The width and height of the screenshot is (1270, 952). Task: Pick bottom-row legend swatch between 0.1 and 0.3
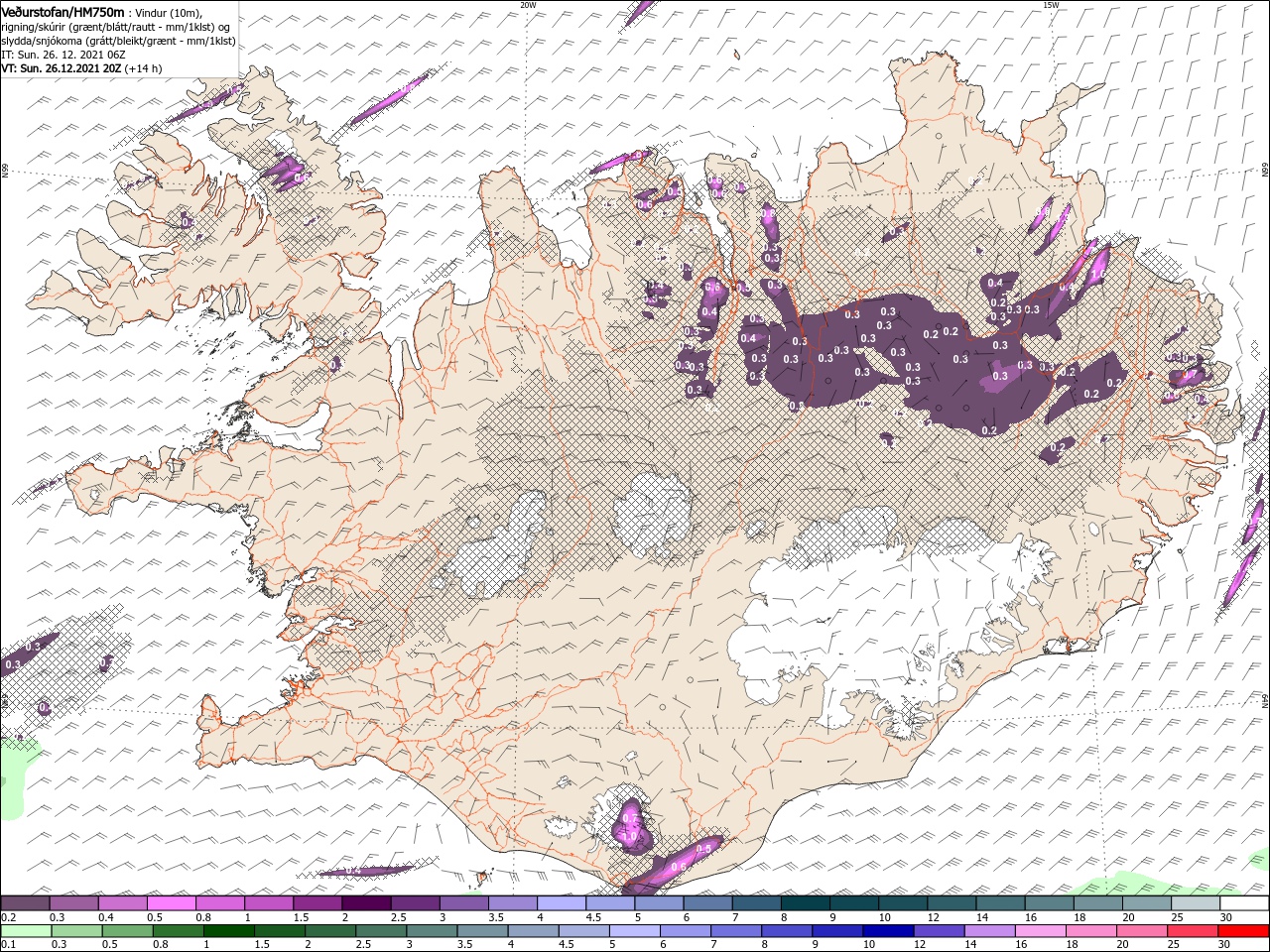click(x=25, y=931)
